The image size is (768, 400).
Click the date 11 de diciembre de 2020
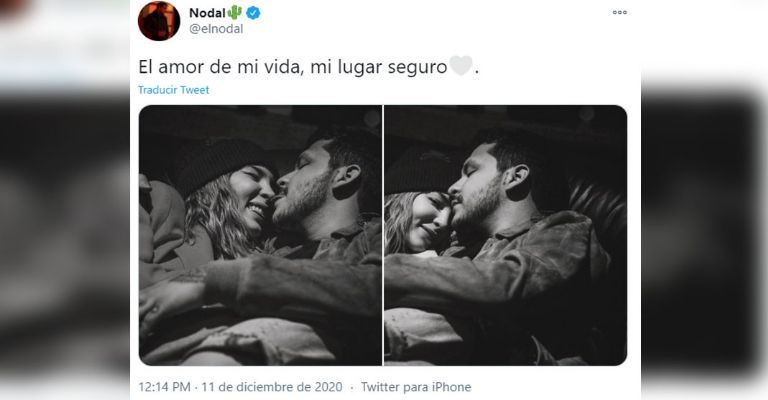(272, 387)
